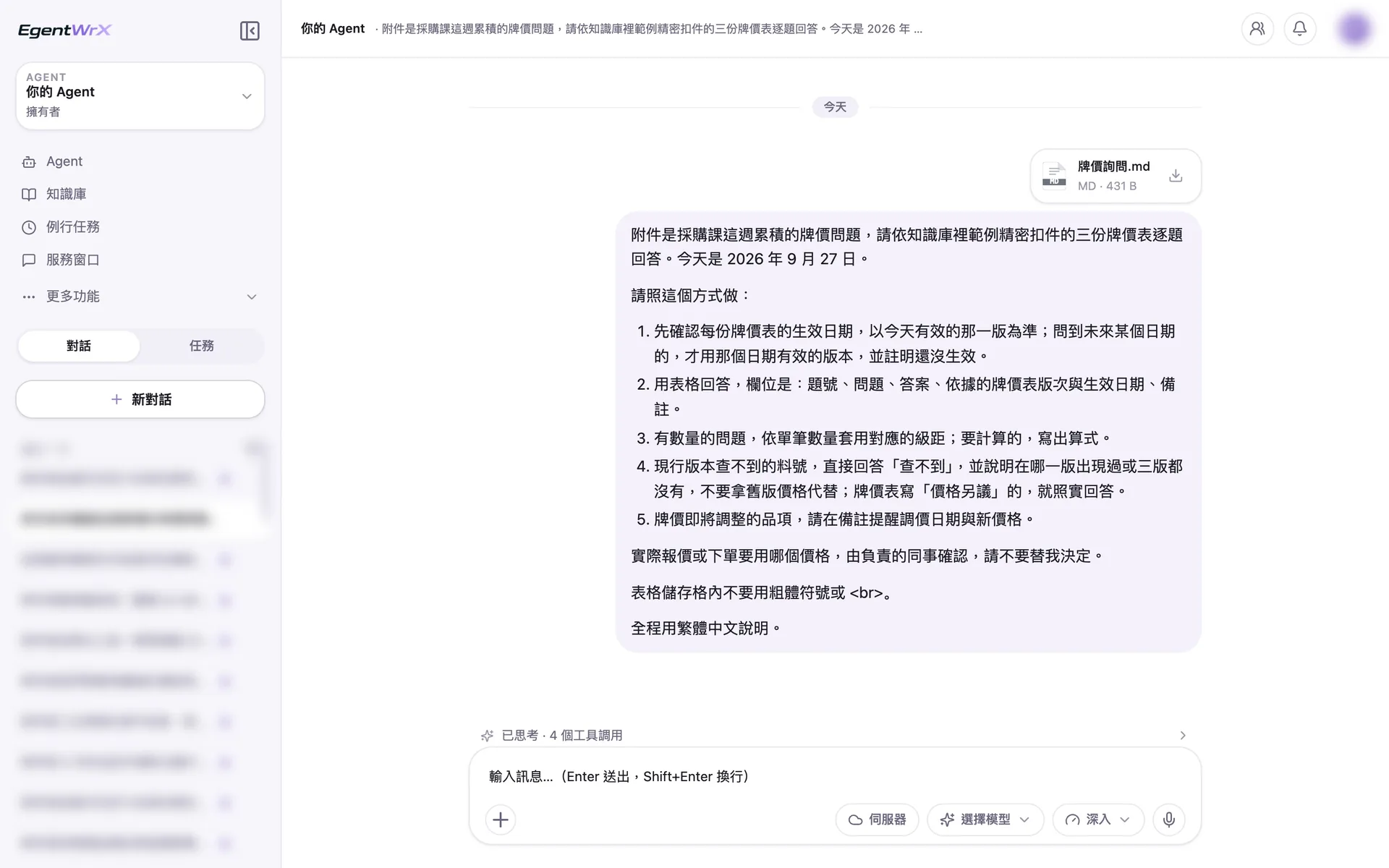1389x868 pixels.
Task: Start a 新對話
Action: tap(140, 399)
